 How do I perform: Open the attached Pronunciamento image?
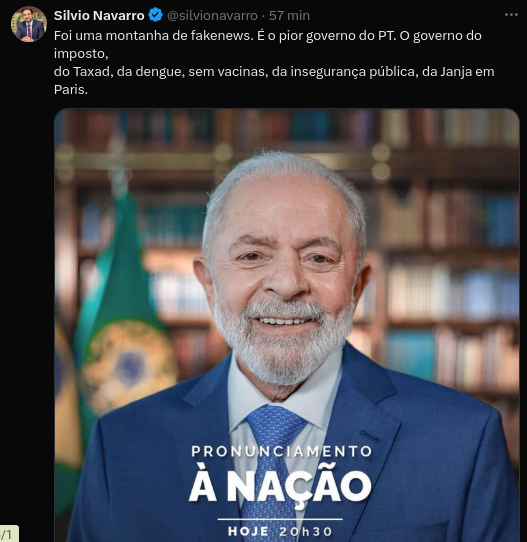click(x=287, y=325)
